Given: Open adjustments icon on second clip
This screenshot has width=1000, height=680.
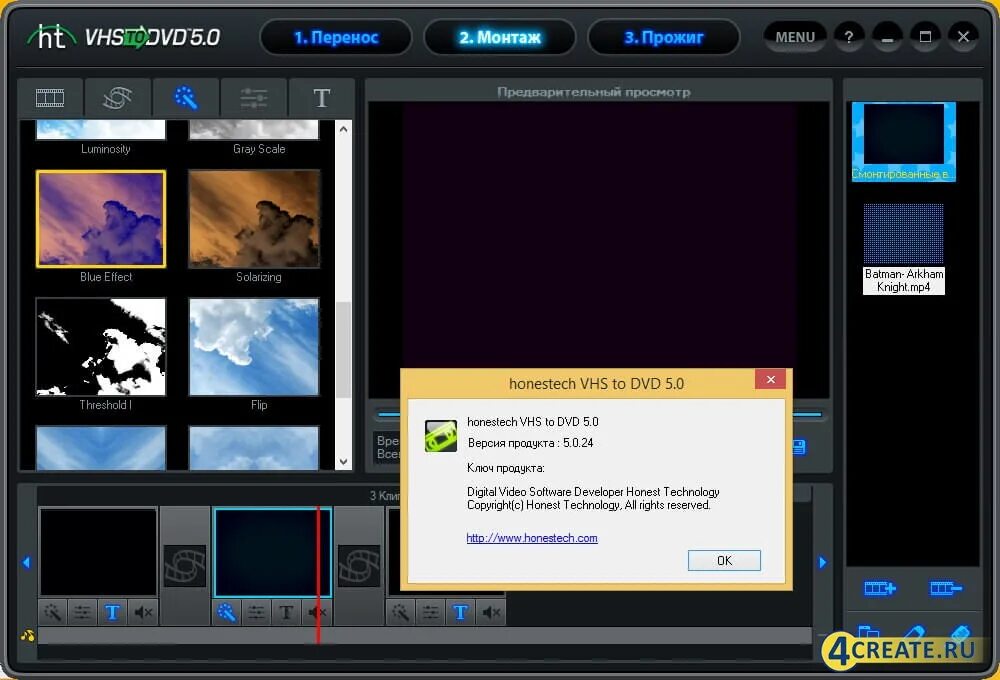Looking at the screenshot, I should [x=256, y=613].
